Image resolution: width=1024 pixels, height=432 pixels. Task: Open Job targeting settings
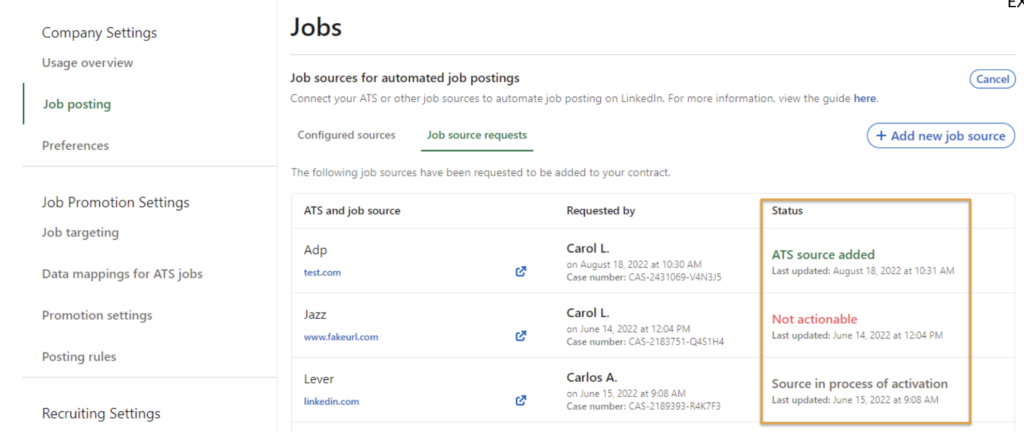[80, 233]
